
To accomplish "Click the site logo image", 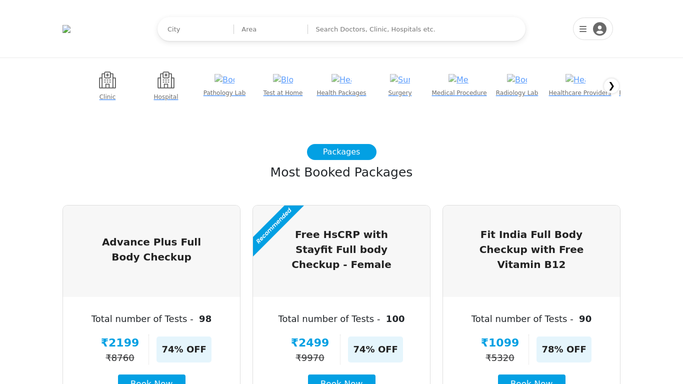I will (66, 29).
